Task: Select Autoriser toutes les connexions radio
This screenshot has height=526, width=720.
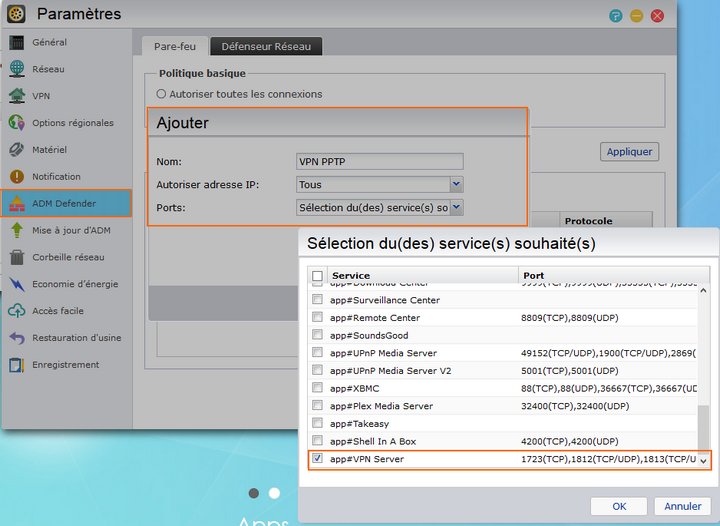Action: coord(162,94)
